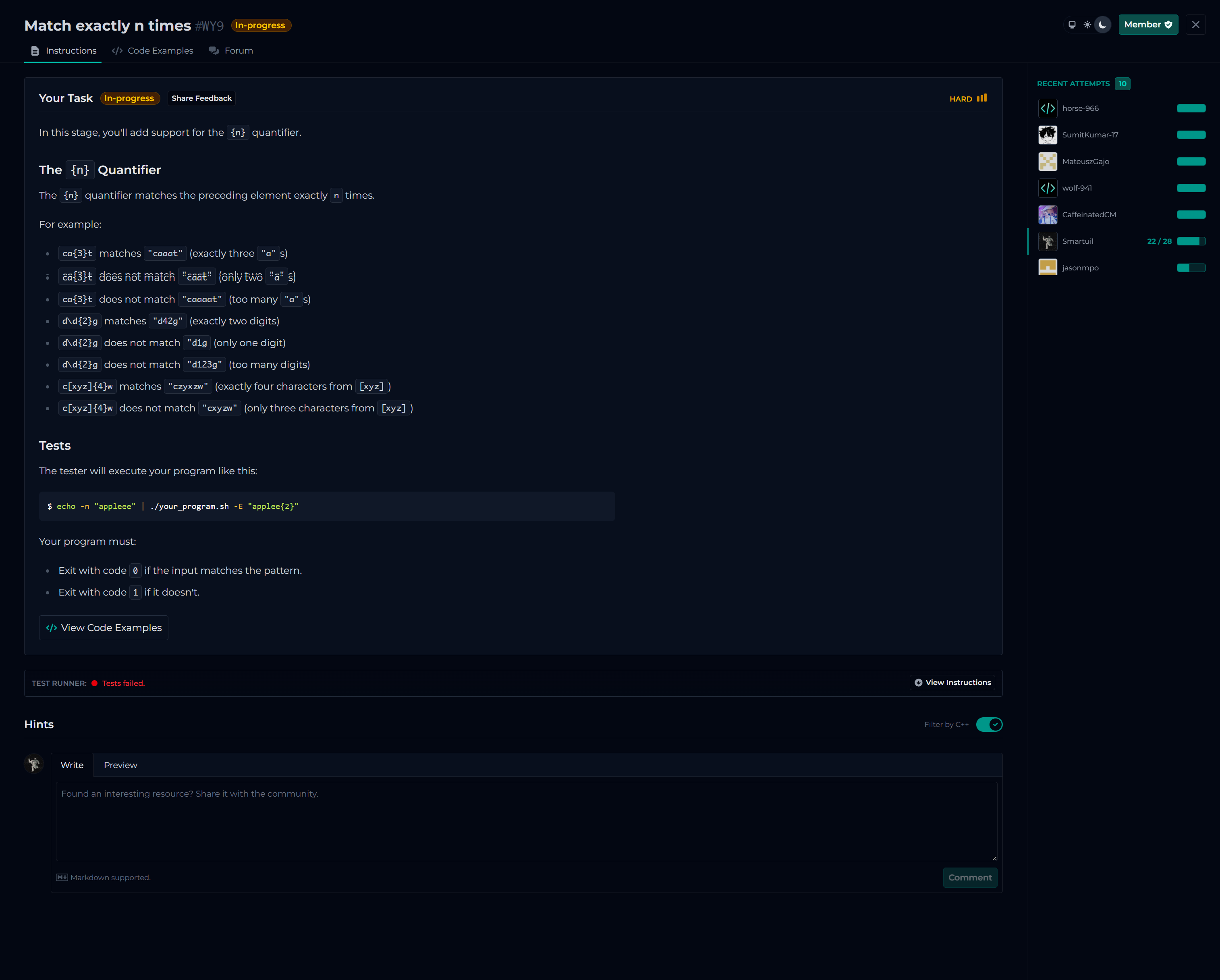This screenshot has height=980, width=1220.
Task: Open SumitKumar-17's avatar thumbnail
Action: click(x=1048, y=135)
